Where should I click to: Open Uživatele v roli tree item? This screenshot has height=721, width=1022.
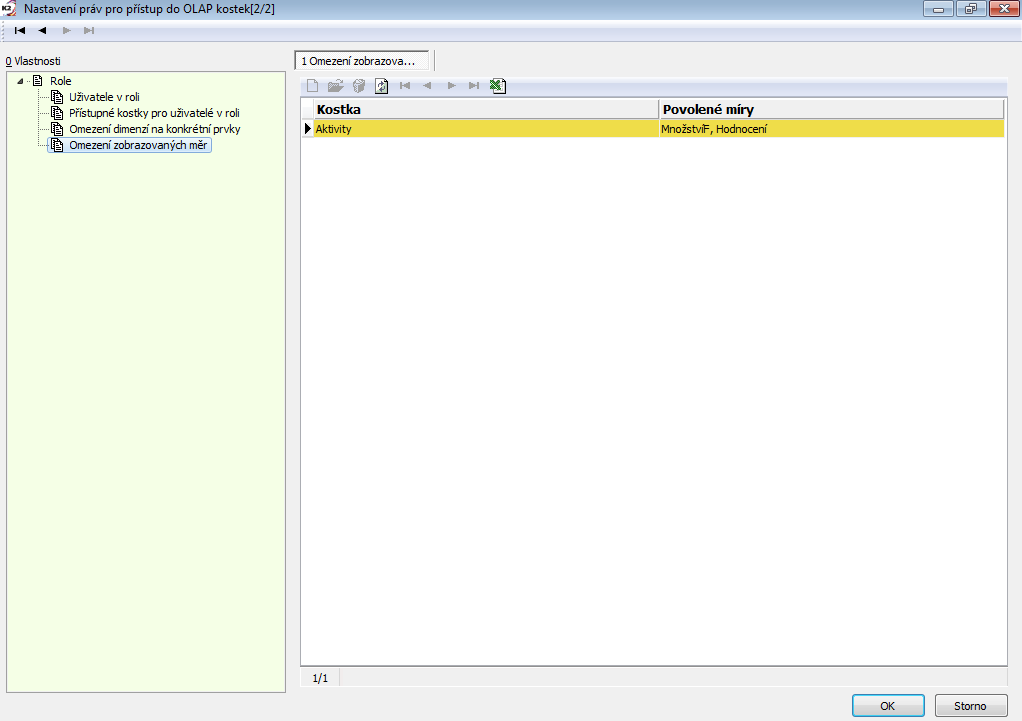pyautogui.click(x=104, y=97)
